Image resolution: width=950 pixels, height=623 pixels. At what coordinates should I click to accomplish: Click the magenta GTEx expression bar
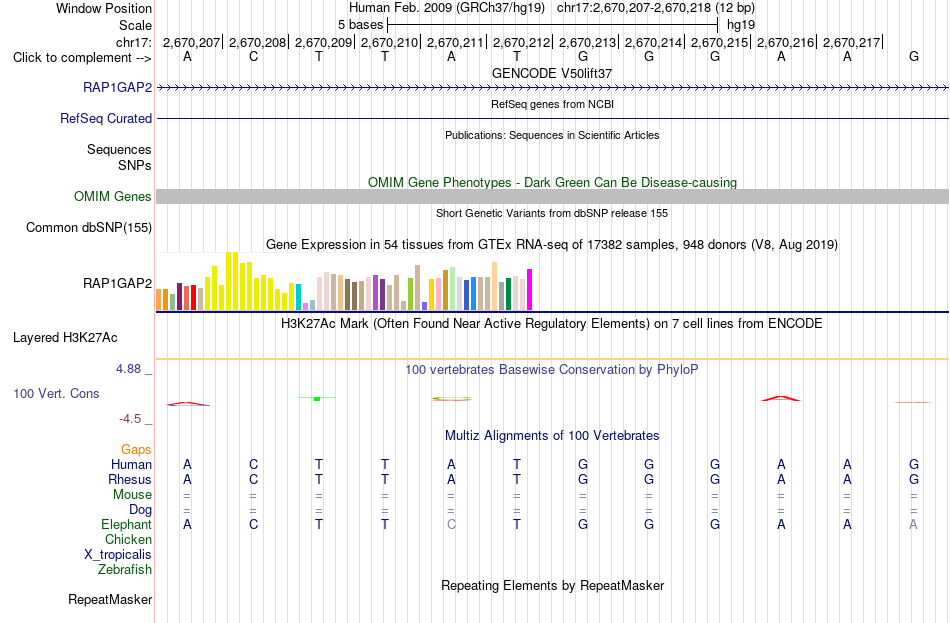[x=530, y=290]
